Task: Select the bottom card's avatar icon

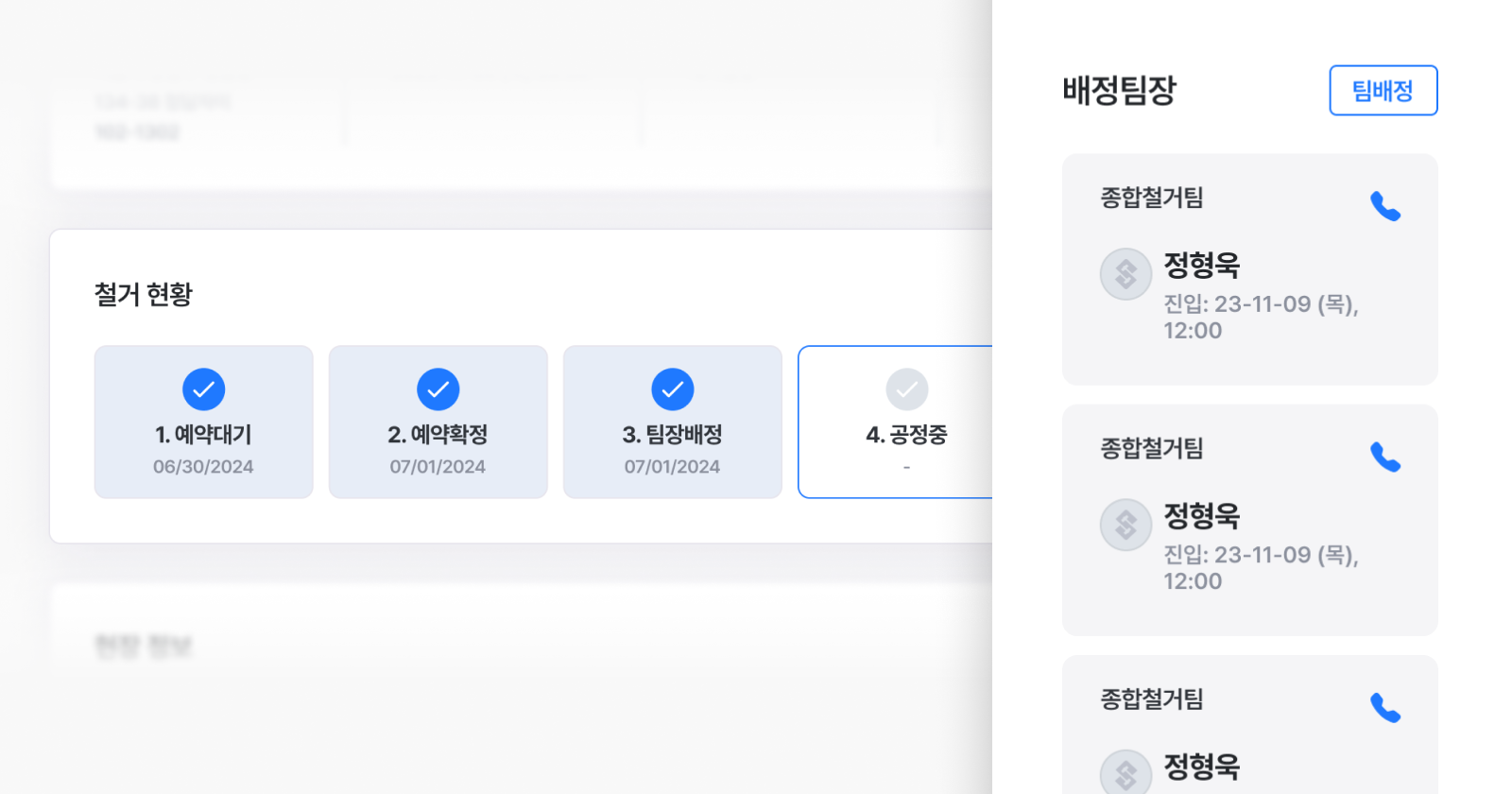Action: 1125,773
